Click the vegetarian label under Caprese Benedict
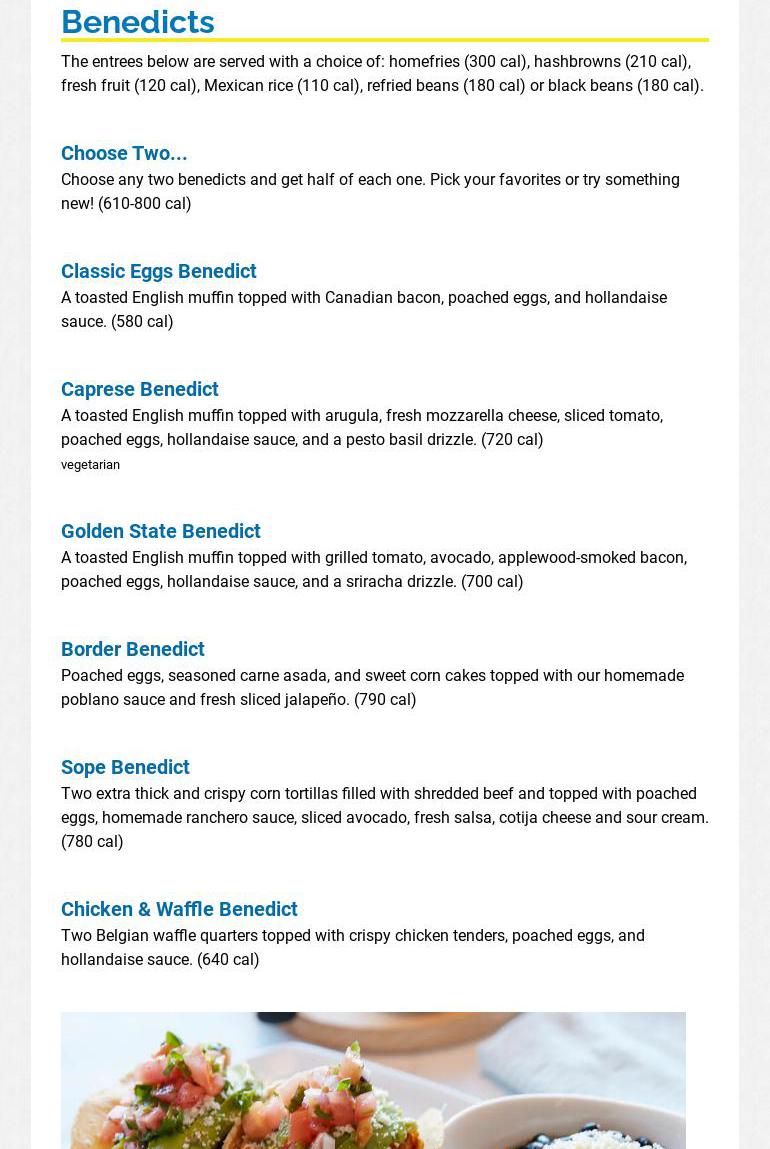 [x=90, y=465]
